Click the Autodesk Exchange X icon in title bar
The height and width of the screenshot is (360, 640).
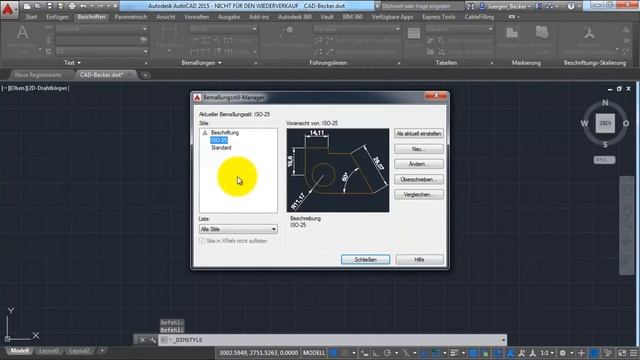(538, 6)
